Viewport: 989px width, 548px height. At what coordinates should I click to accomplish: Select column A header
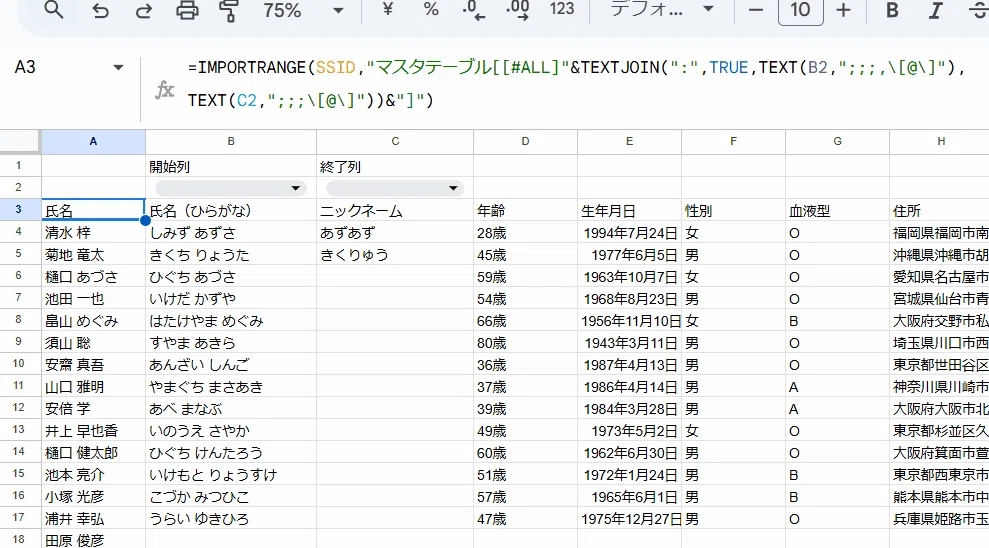tap(93, 142)
